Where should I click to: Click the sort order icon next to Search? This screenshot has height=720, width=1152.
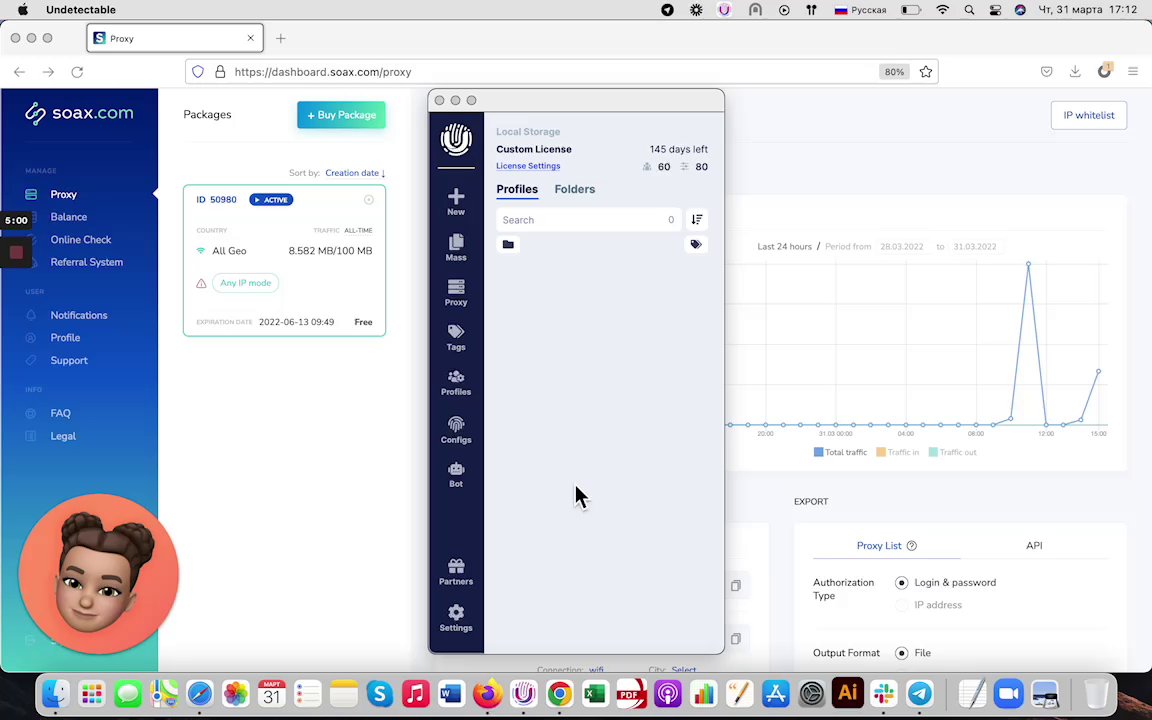coord(696,220)
